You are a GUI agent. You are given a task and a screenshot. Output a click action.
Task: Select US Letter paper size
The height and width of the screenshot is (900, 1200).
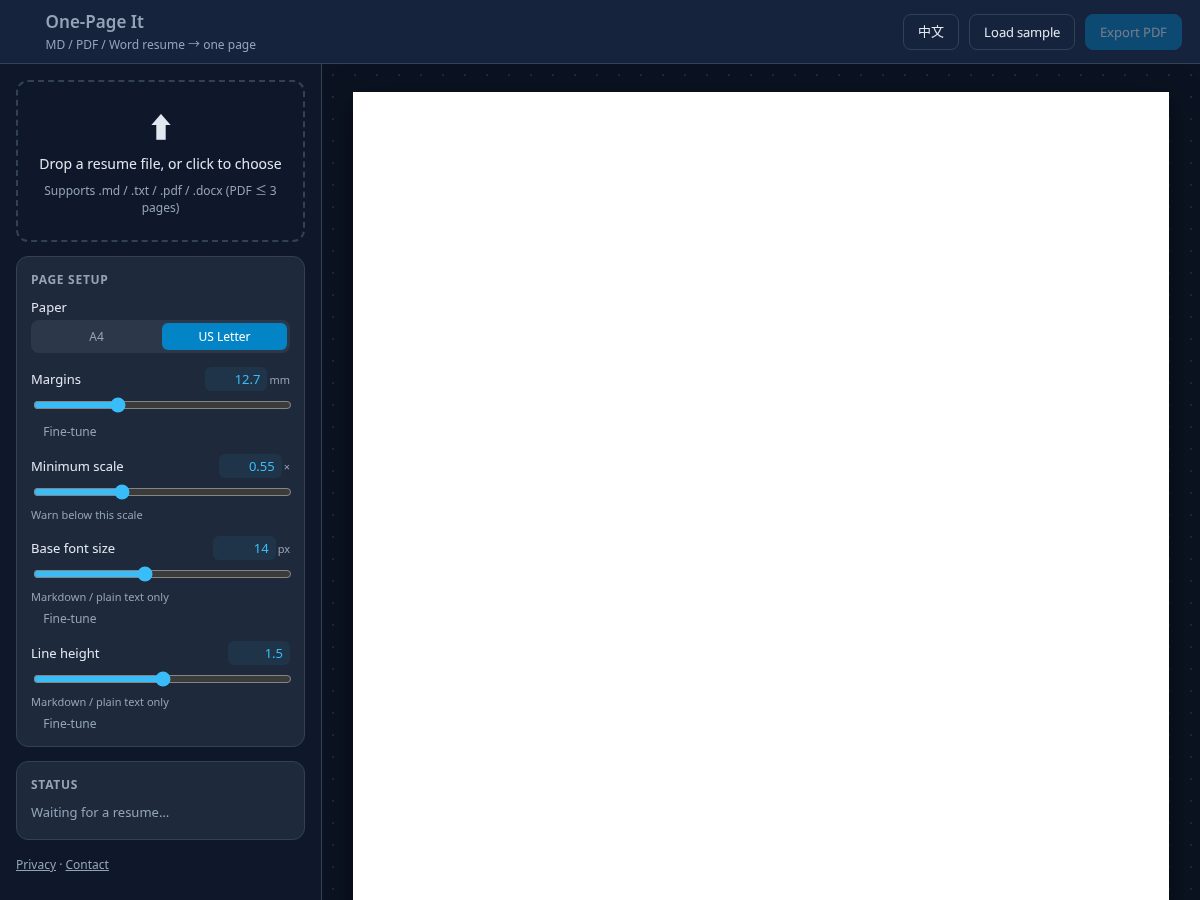tap(224, 337)
